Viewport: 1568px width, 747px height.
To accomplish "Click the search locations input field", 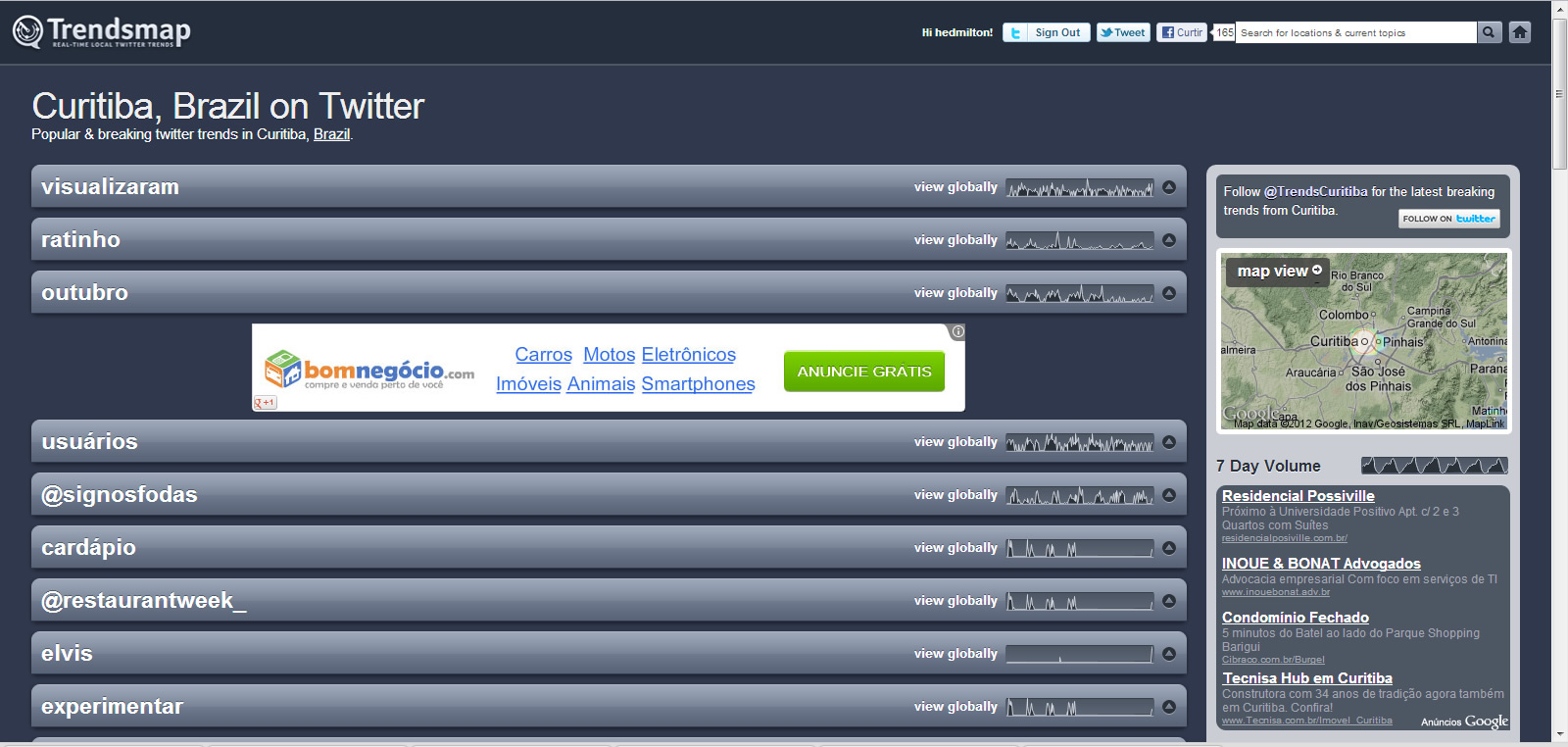I will pyautogui.click(x=1354, y=32).
